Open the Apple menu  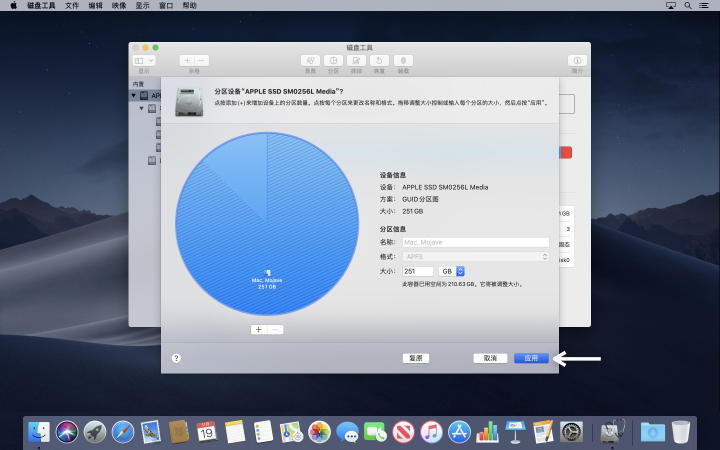click(x=13, y=6)
